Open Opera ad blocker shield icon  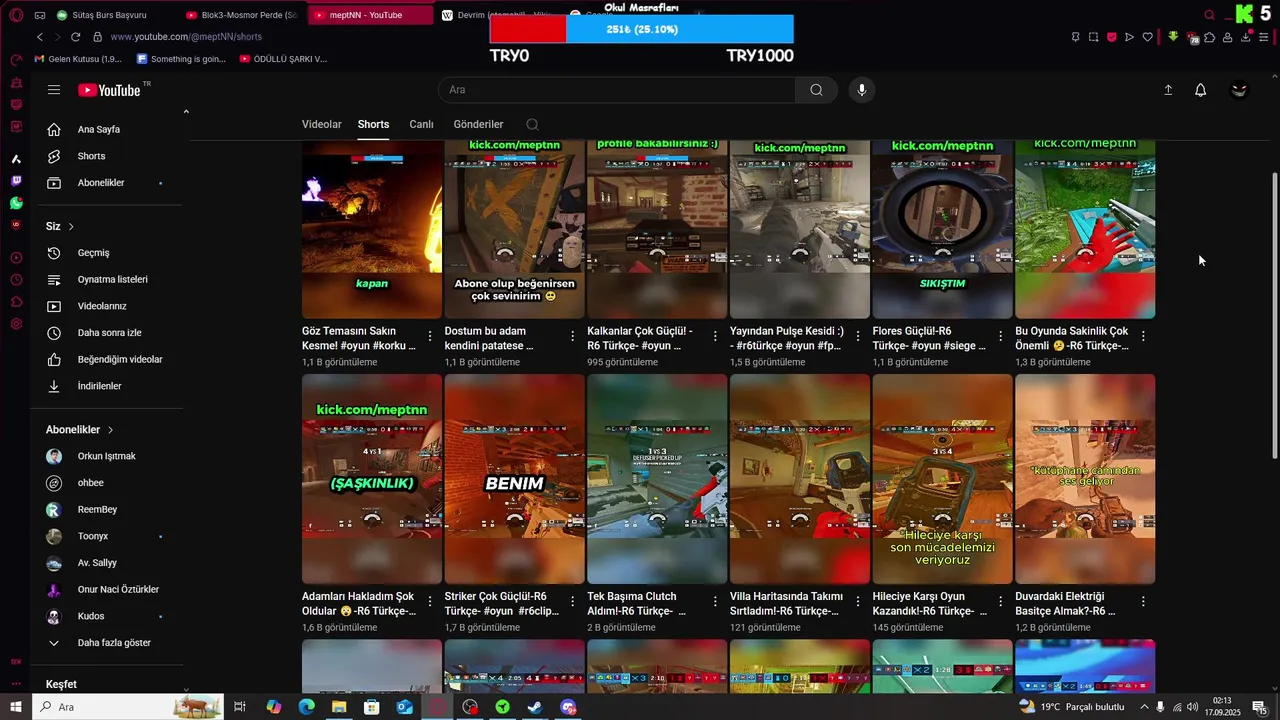1111,37
